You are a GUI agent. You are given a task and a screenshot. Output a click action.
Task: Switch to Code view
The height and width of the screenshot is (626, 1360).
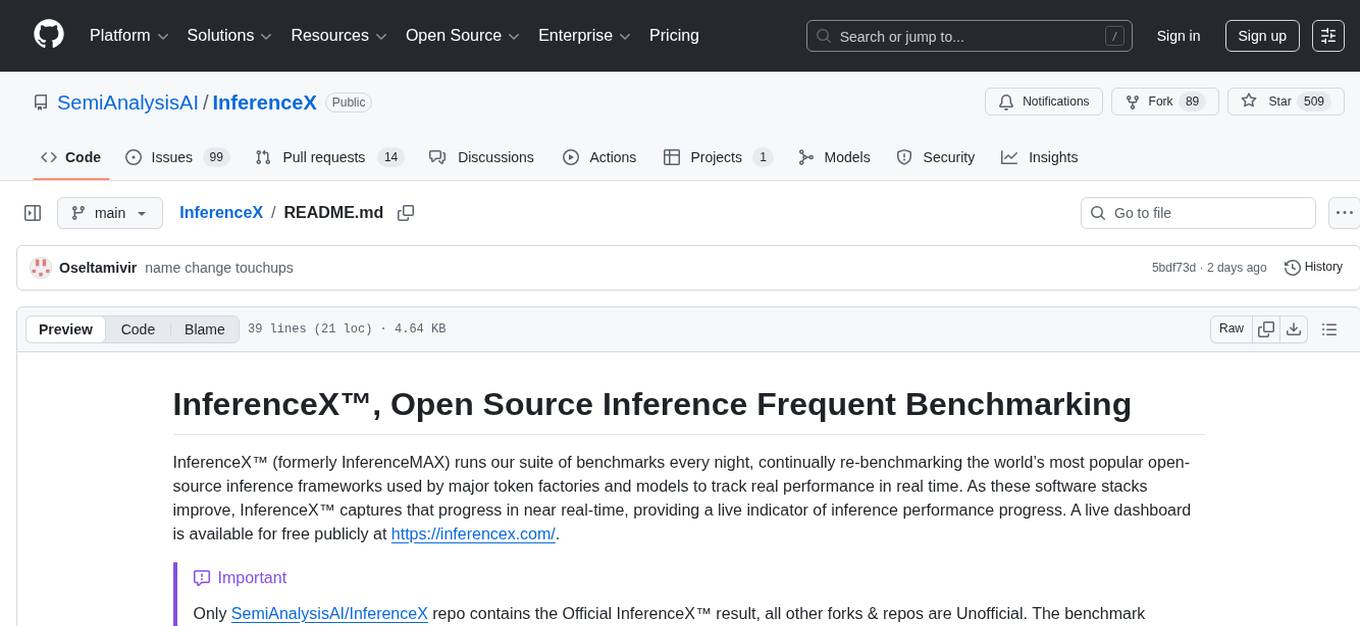click(x=138, y=329)
